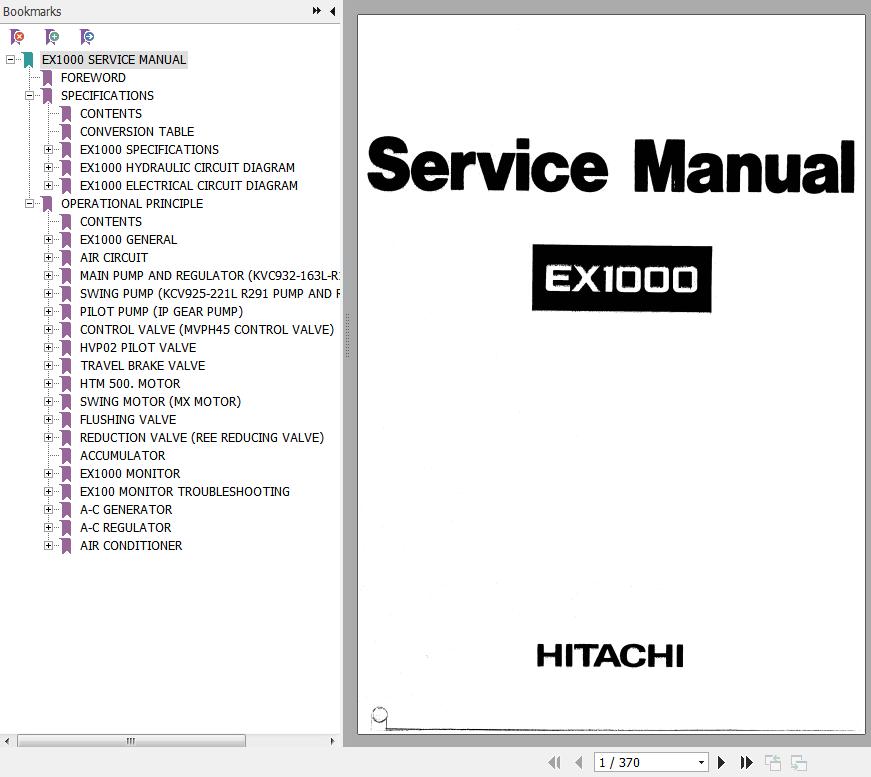The width and height of the screenshot is (871, 777).
Task: Click bookmark icon beside CONVERSION TABLE
Action: 66,132
